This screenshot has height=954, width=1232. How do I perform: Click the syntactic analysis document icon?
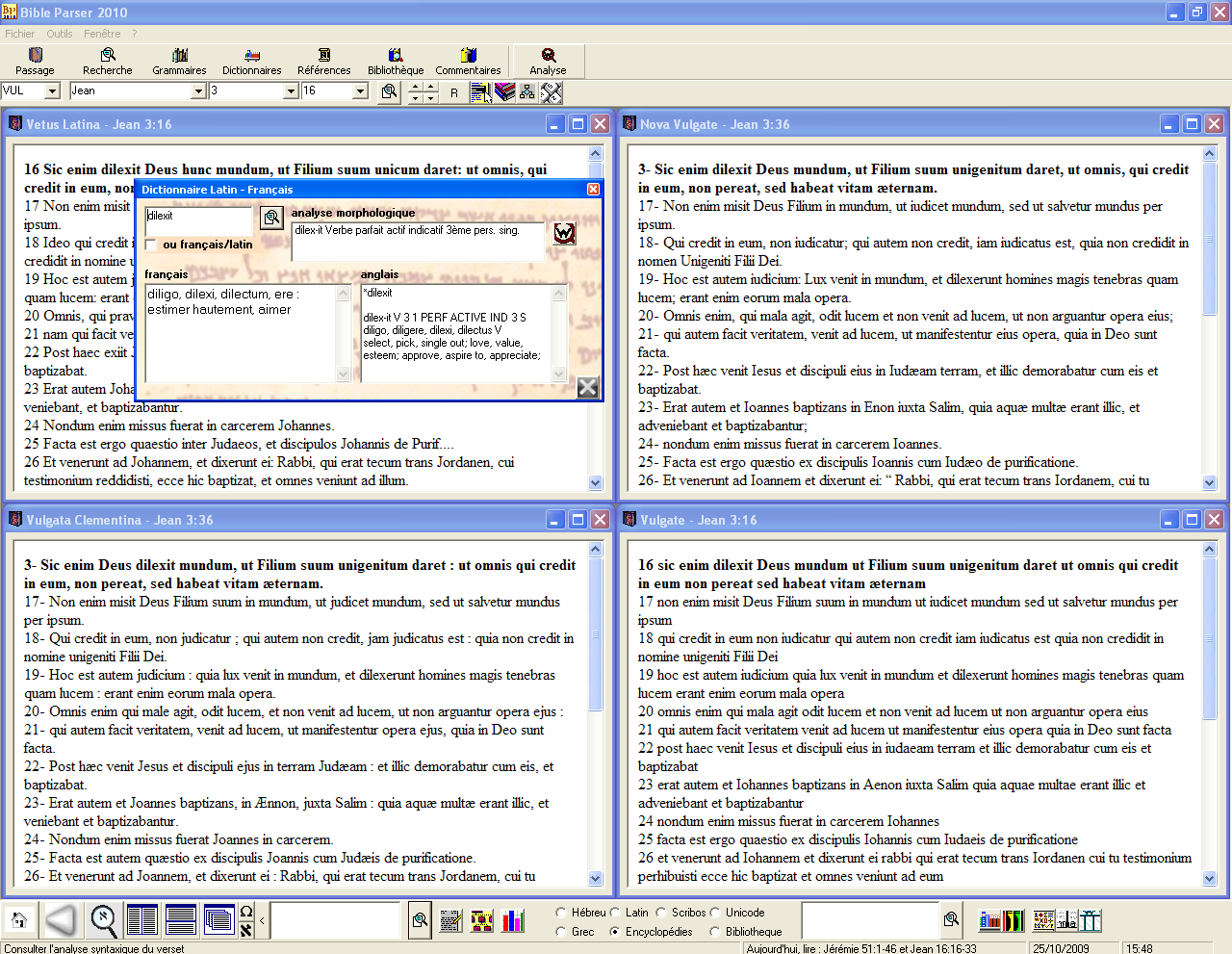(480, 92)
